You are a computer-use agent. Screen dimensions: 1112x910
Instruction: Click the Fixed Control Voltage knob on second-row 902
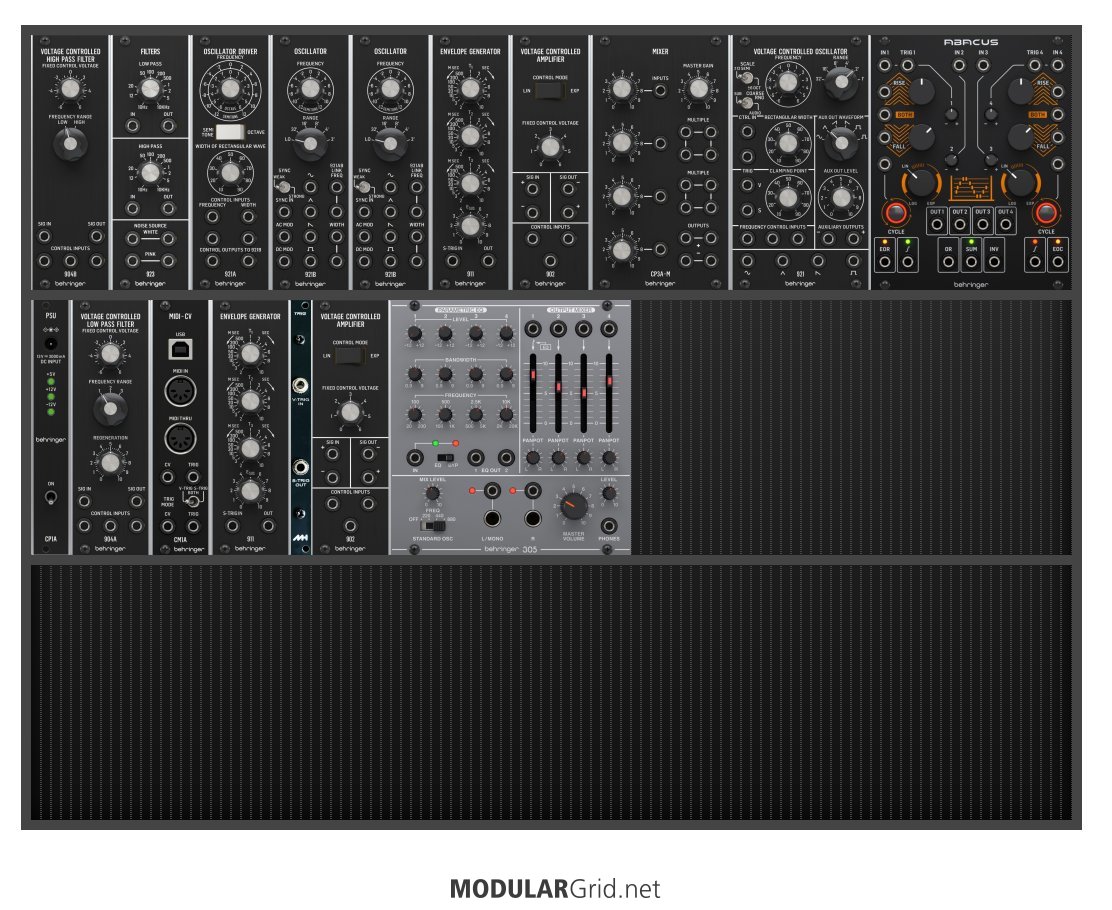[350, 412]
